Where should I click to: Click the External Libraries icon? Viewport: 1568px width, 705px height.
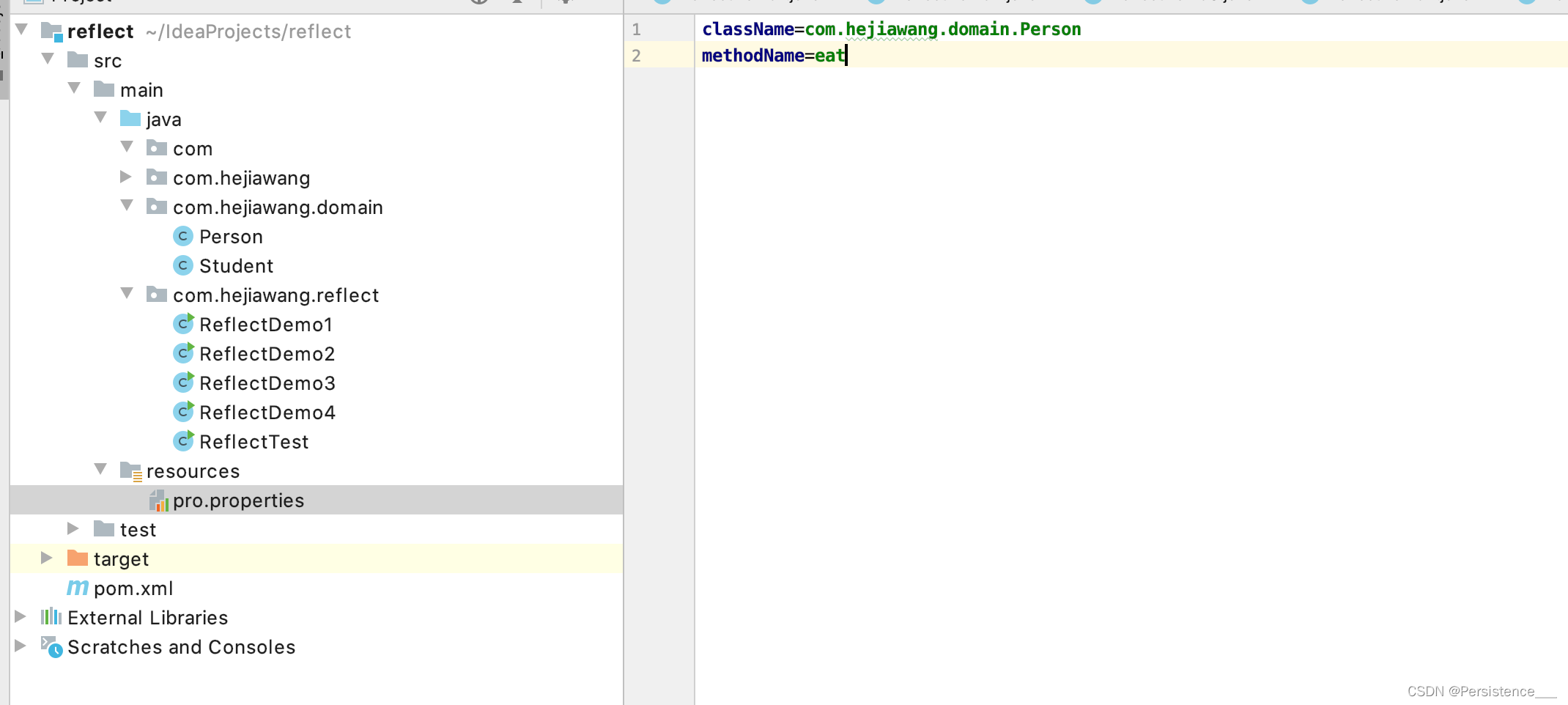pos(51,616)
